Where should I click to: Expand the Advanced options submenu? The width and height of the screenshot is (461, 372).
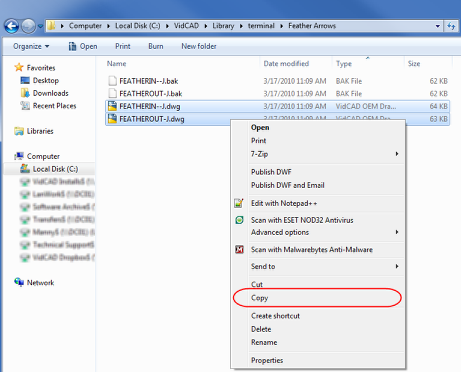coord(318,232)
